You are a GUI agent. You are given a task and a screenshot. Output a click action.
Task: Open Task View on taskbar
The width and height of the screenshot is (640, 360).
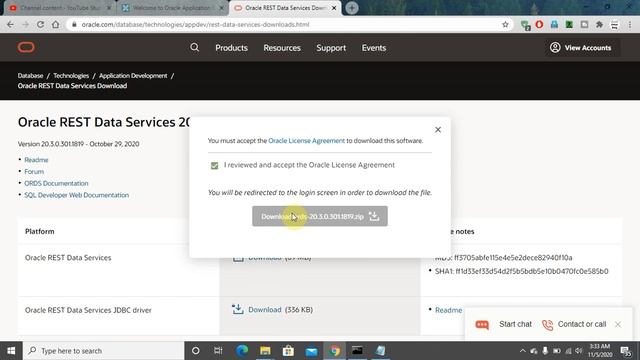coord(218,351)
